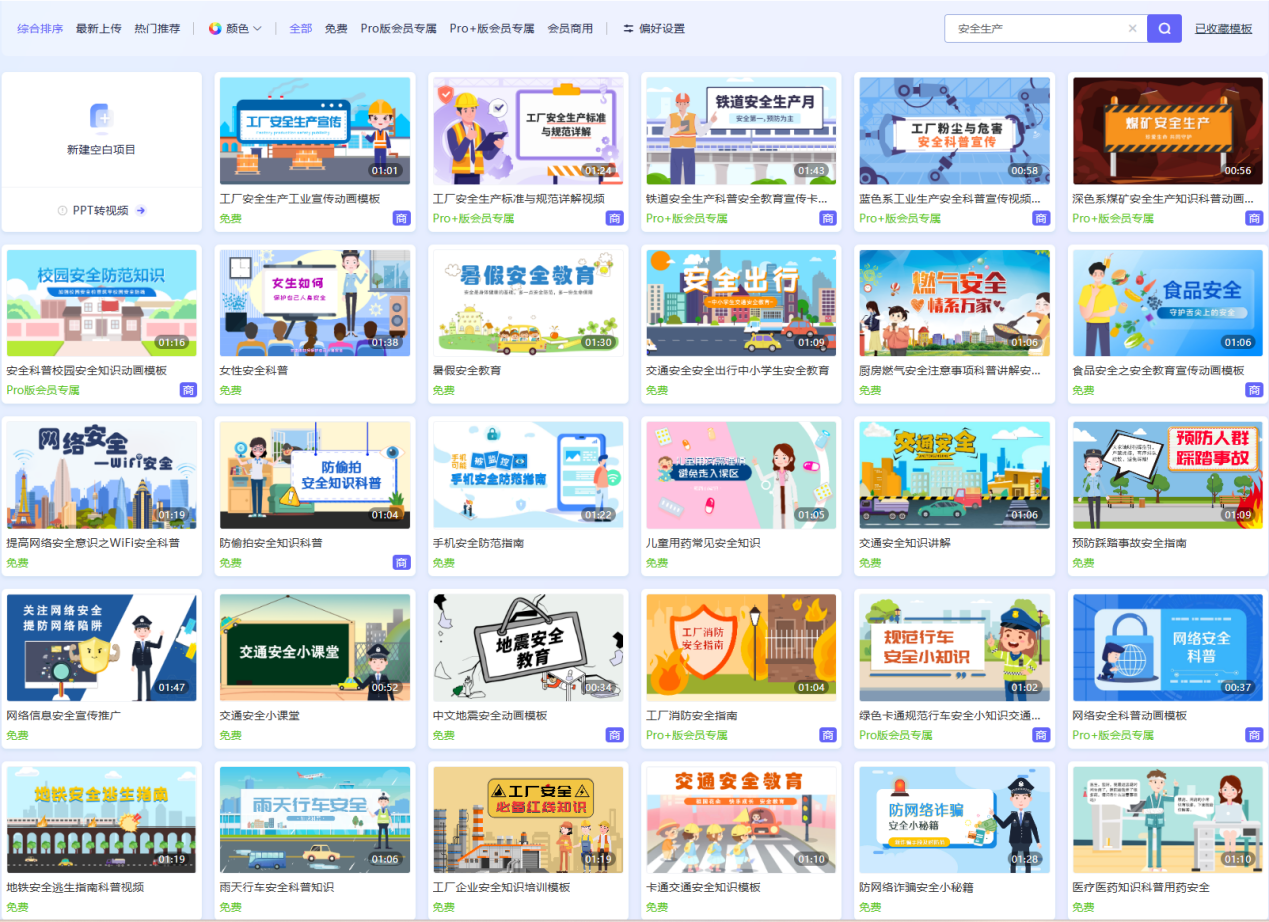Expand the 颜色 dropdown
The height and width of the screenshot is (922, 1269).
(237, 28)
